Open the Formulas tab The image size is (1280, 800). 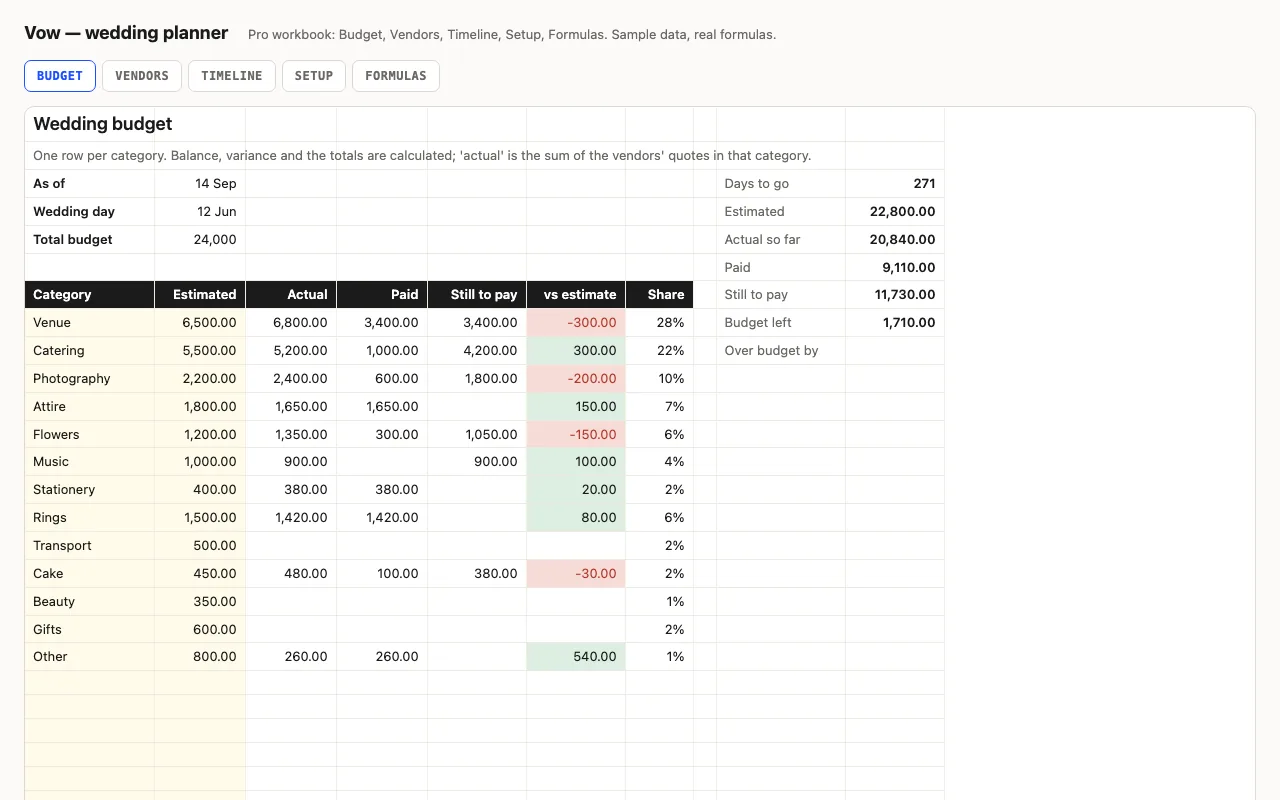396,76
